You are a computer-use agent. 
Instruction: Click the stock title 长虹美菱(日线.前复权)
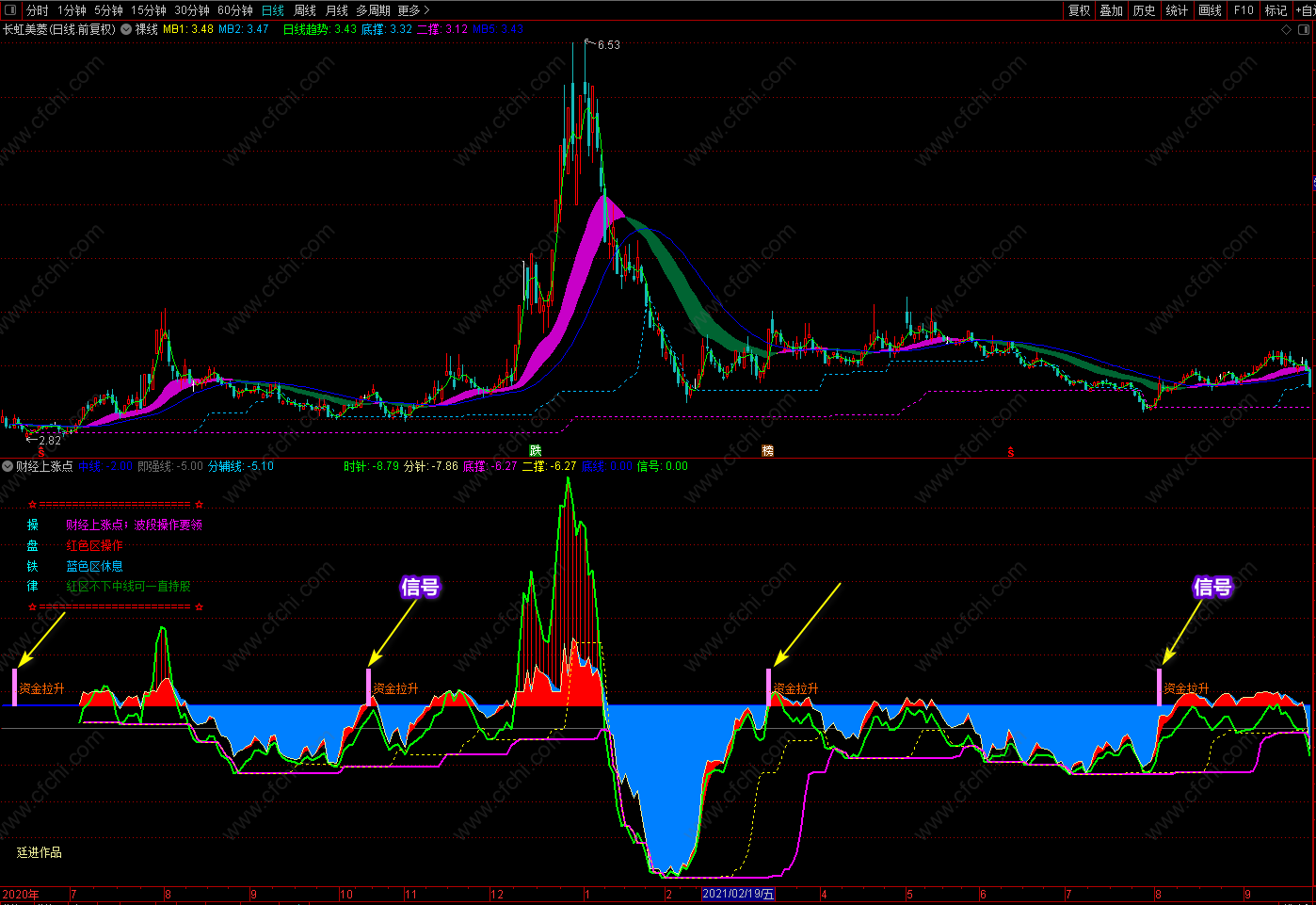[58, 29]
